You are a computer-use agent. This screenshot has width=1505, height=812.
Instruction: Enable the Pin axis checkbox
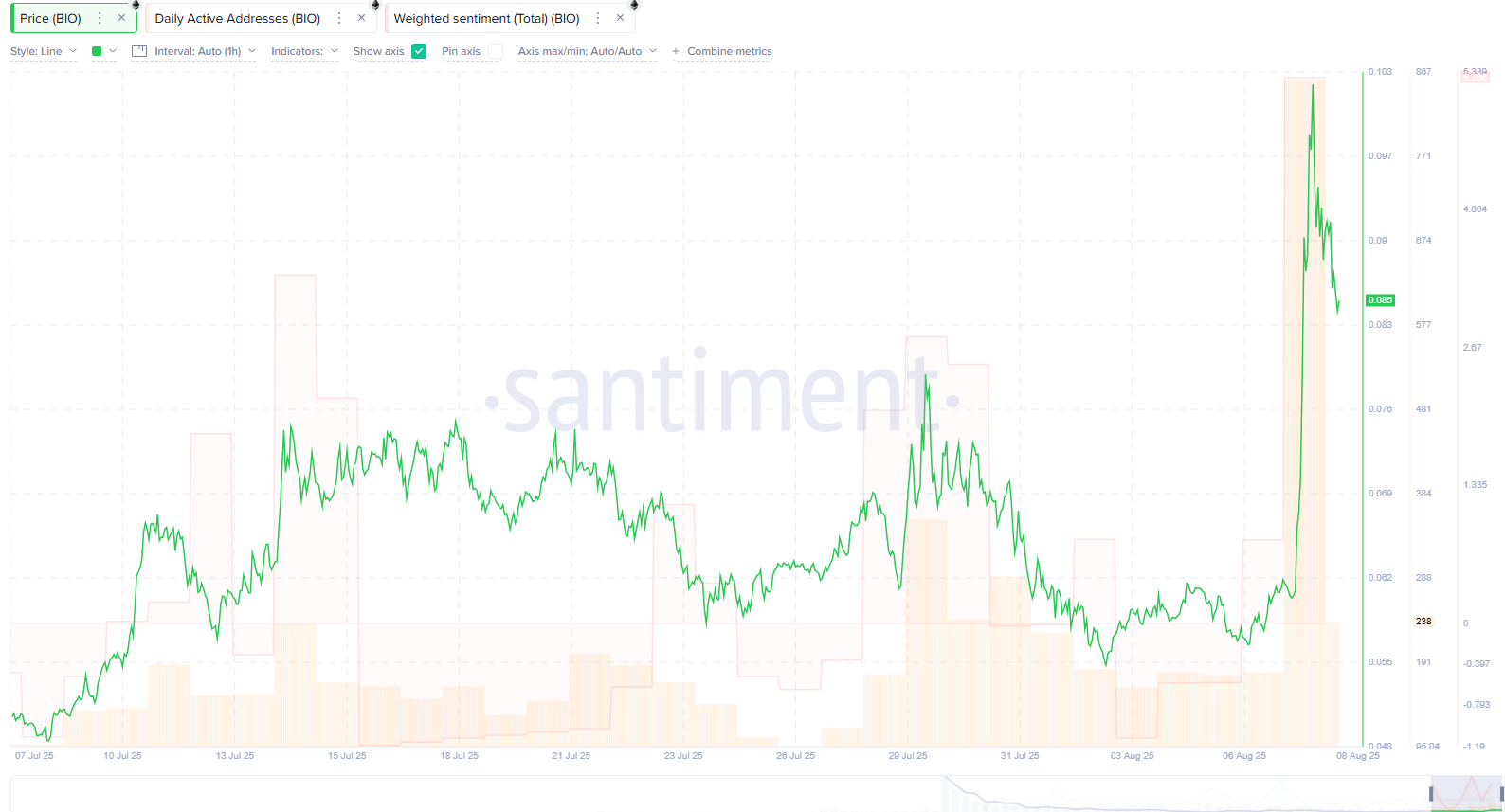coord(496,51)
